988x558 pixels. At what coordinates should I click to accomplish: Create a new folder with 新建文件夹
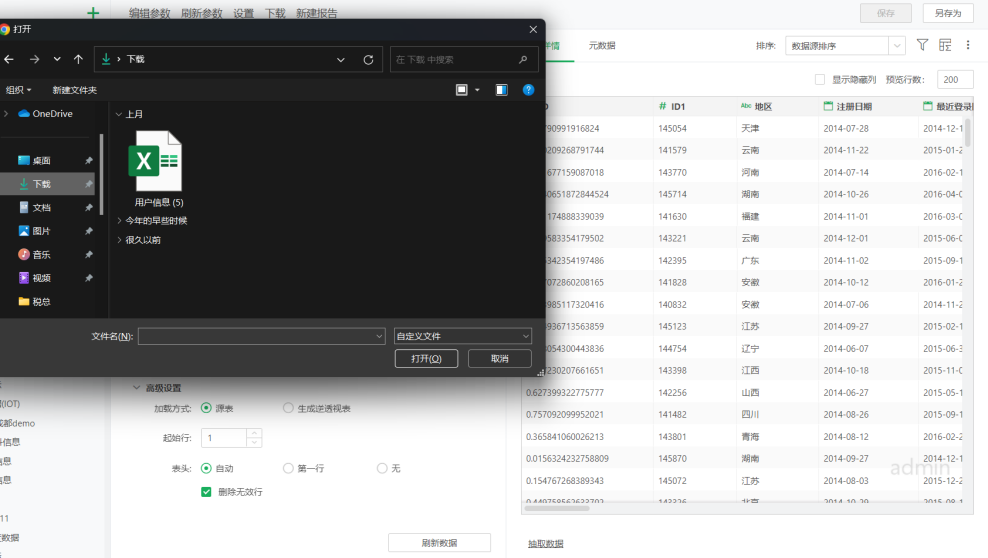tap(74, 90)
